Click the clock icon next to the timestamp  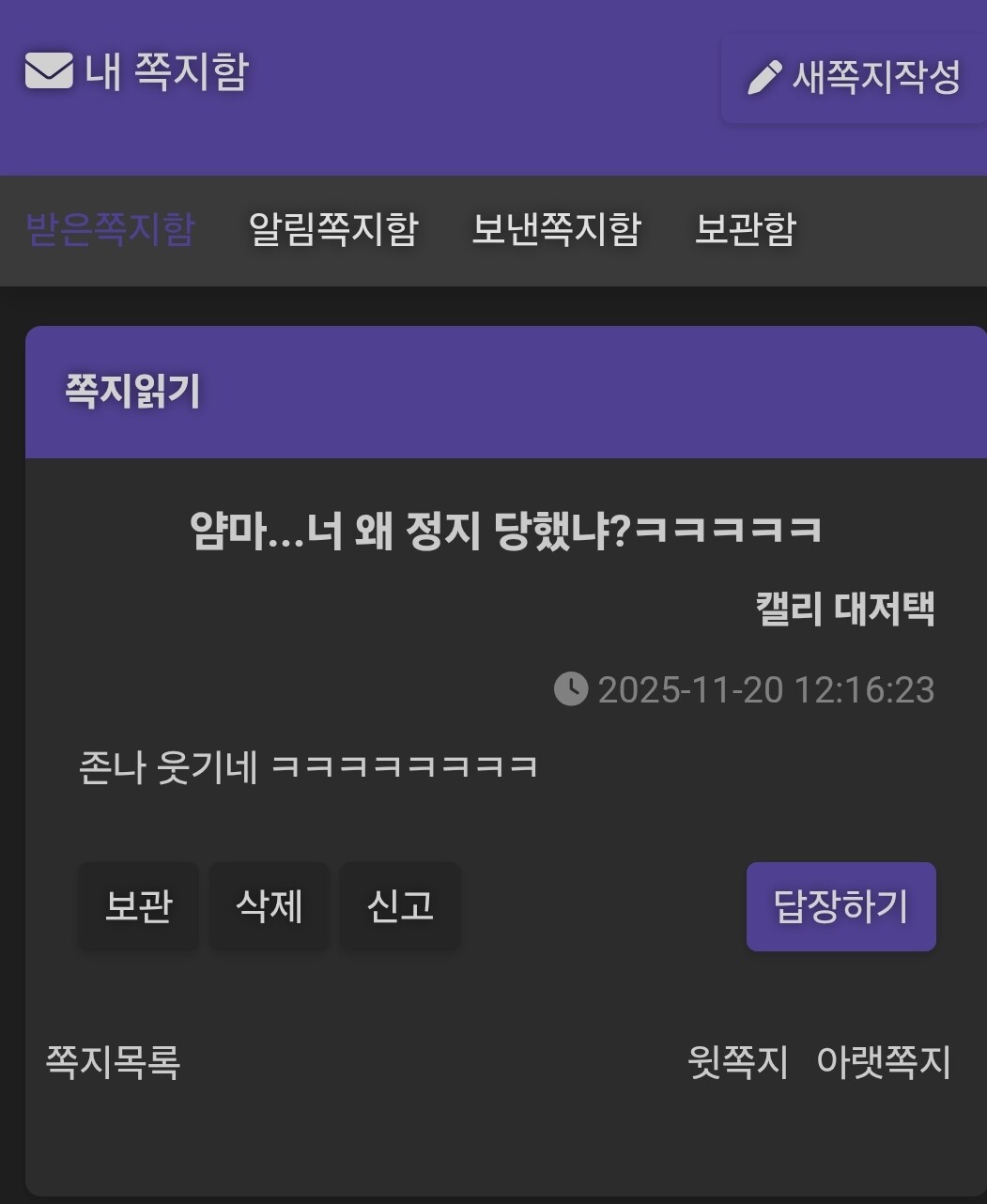pos(571,688)
